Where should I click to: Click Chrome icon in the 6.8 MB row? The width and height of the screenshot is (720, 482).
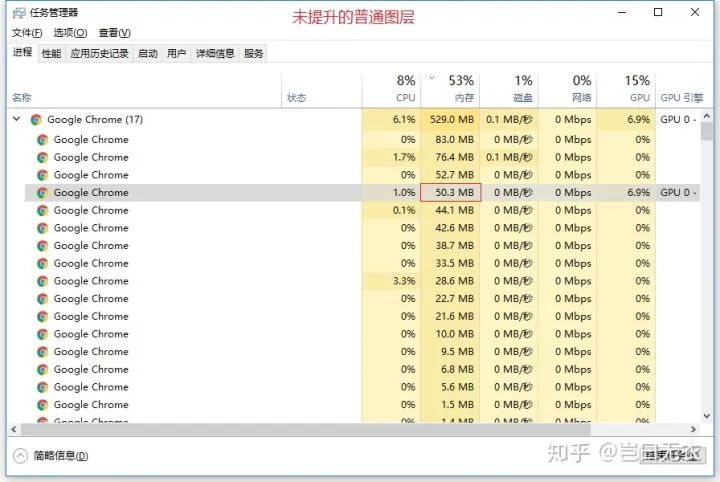click(x=43, y=370)
